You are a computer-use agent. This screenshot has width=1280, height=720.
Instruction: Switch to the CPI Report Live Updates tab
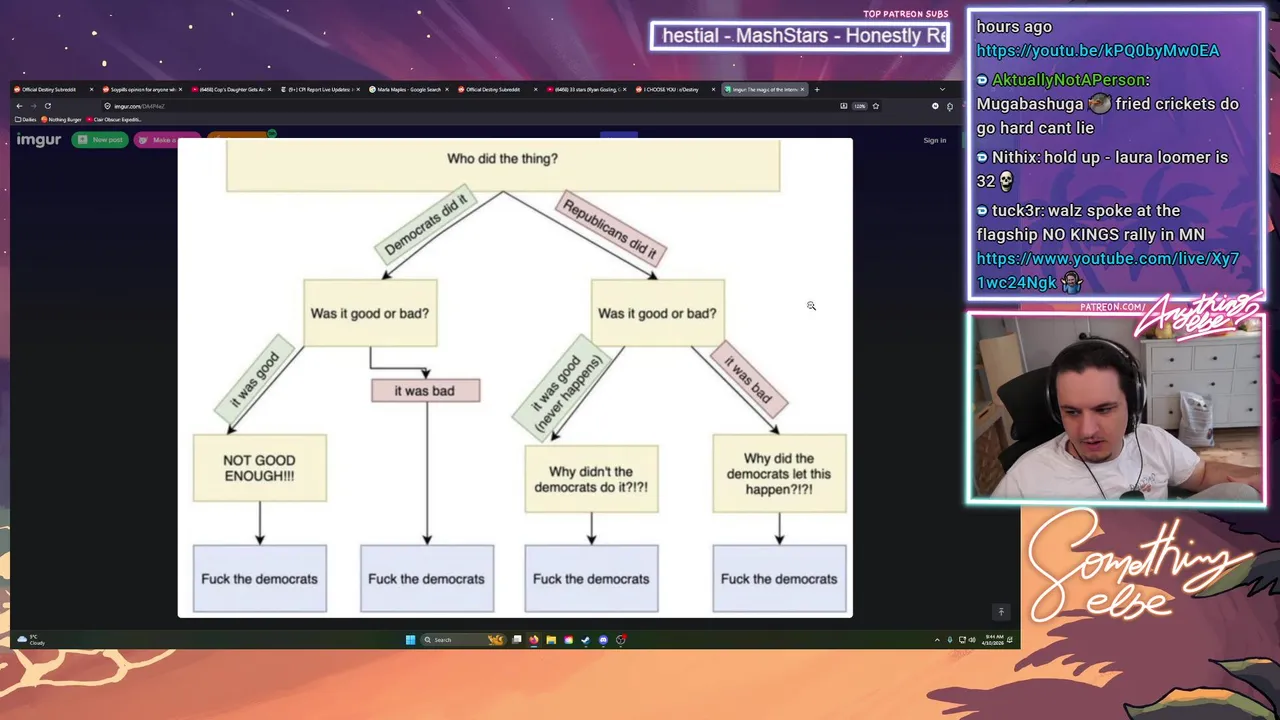click(x=319, y=90)
